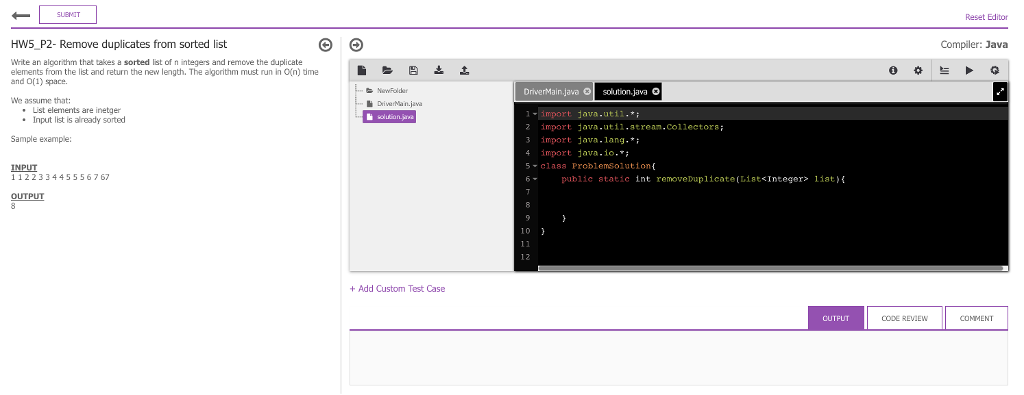Close the solution.java tab
Image resolution: width=1024 pixels, height=395 pixels.
[656, 91]
